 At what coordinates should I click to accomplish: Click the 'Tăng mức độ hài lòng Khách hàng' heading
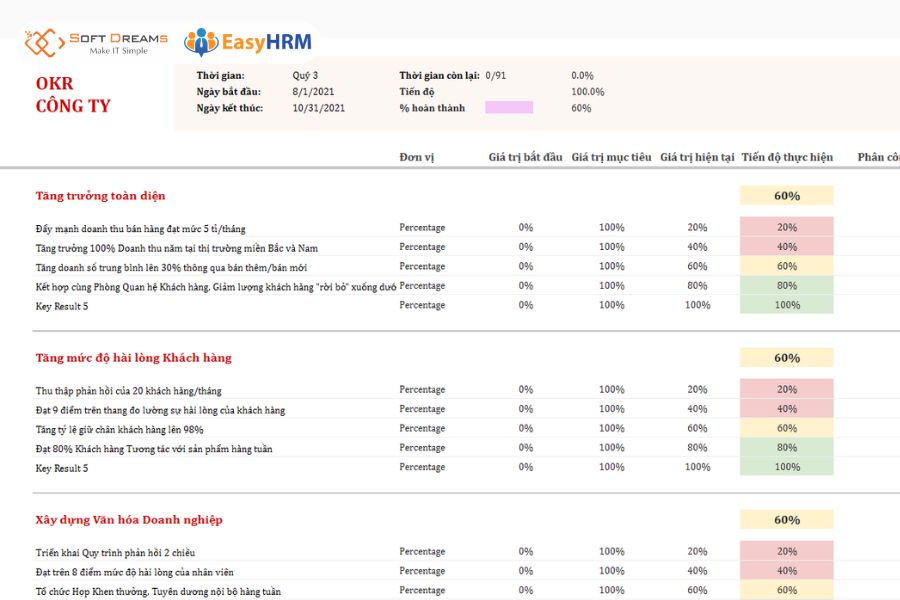pyautogui.click(x=133, y=357)
